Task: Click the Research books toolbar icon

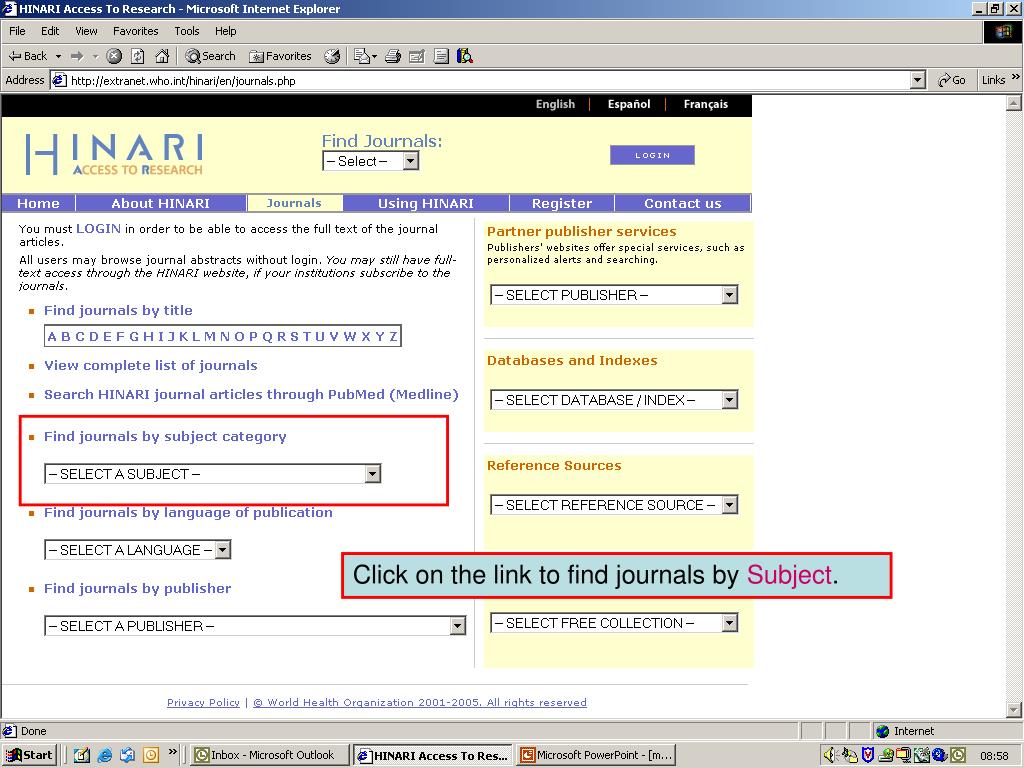Action: pyautogui.click(x=465, y=56)
